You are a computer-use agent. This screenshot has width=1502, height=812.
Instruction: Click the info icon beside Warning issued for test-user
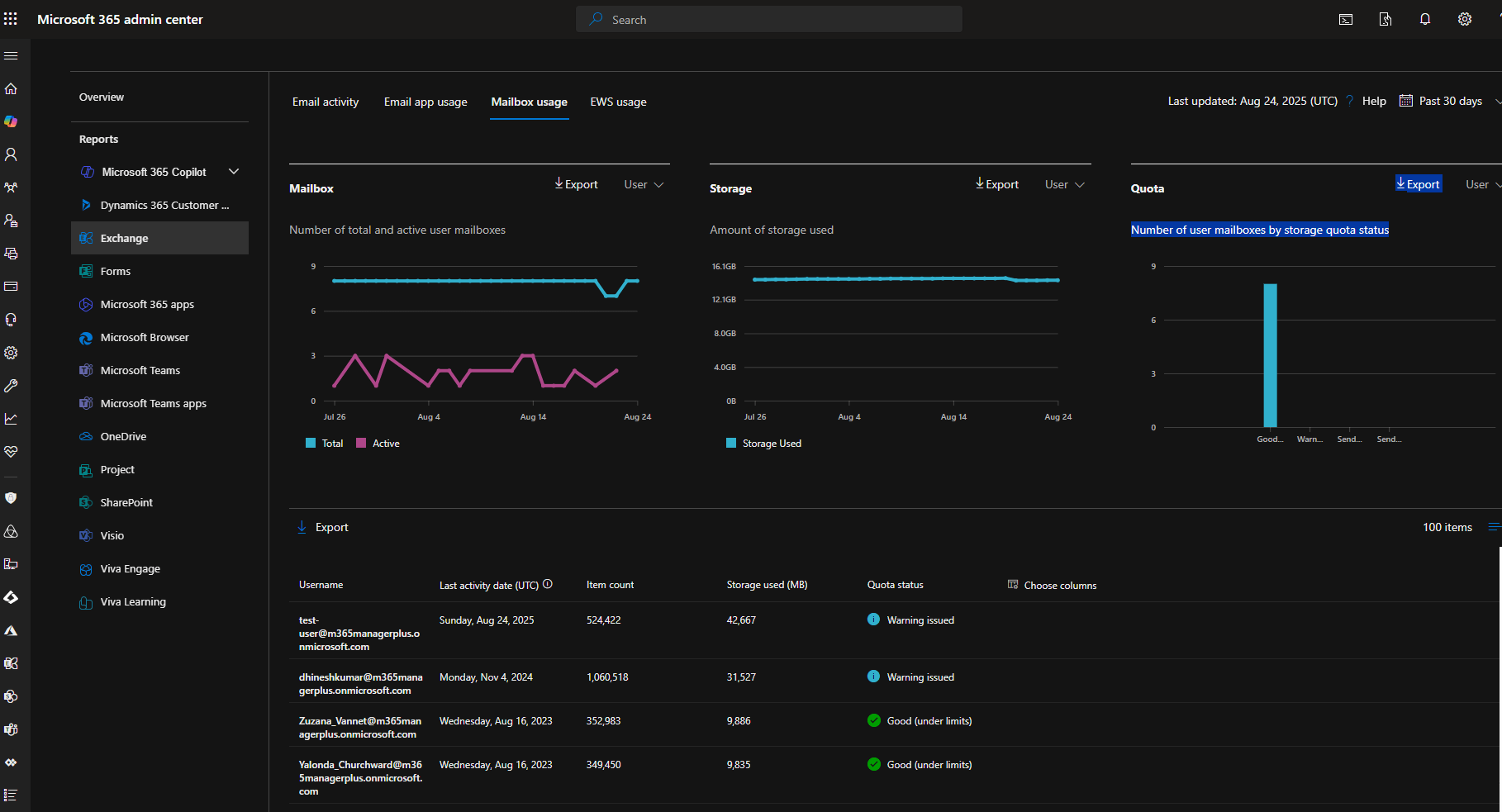click(x=874, y=620)
